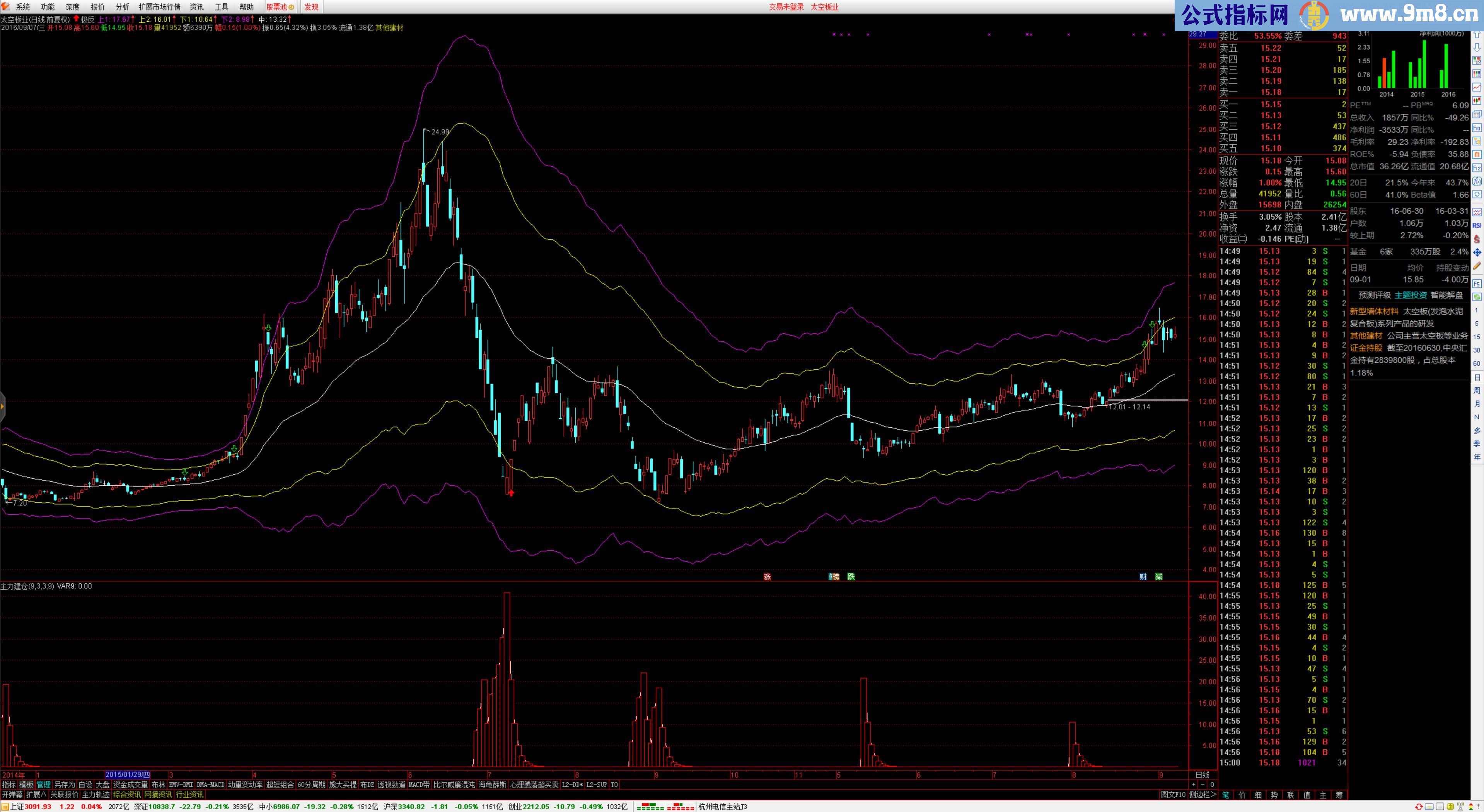Click the 另存为 button
Viewport: 1484px width, 812px height.
65,784
